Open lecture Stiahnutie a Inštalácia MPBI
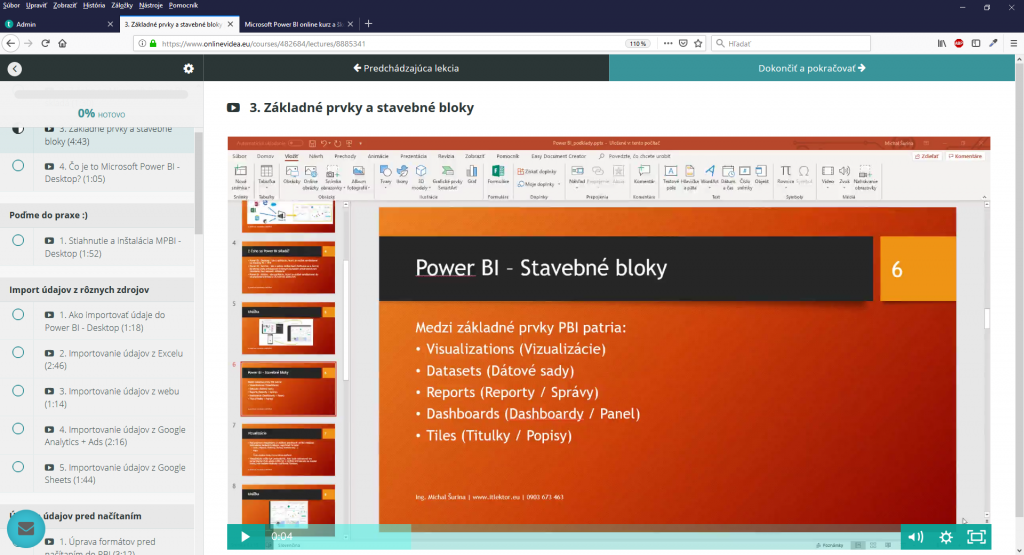1024x555 pixels. coord(113,247)
